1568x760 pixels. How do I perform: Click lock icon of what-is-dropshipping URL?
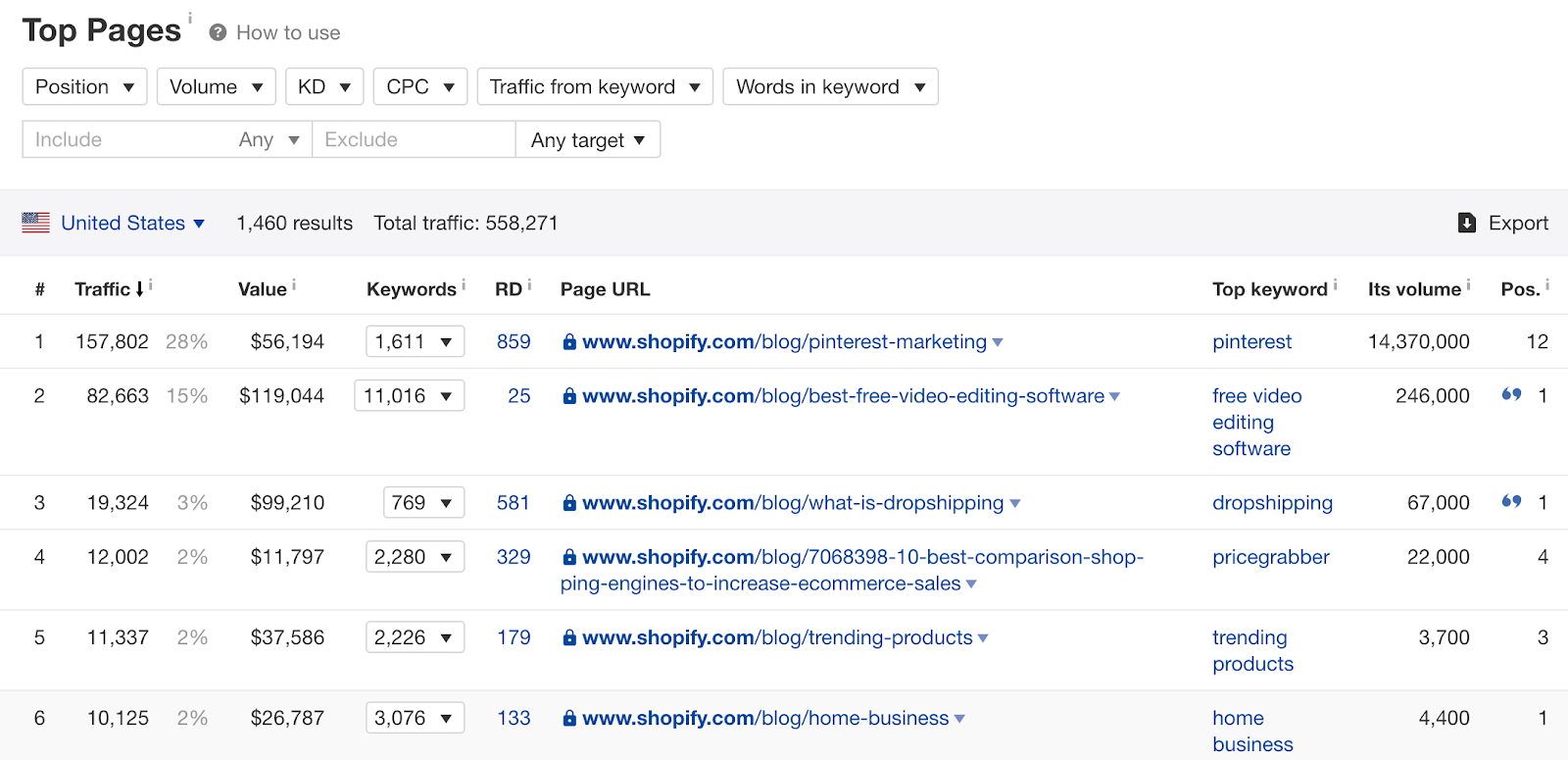tap(569, 502)
